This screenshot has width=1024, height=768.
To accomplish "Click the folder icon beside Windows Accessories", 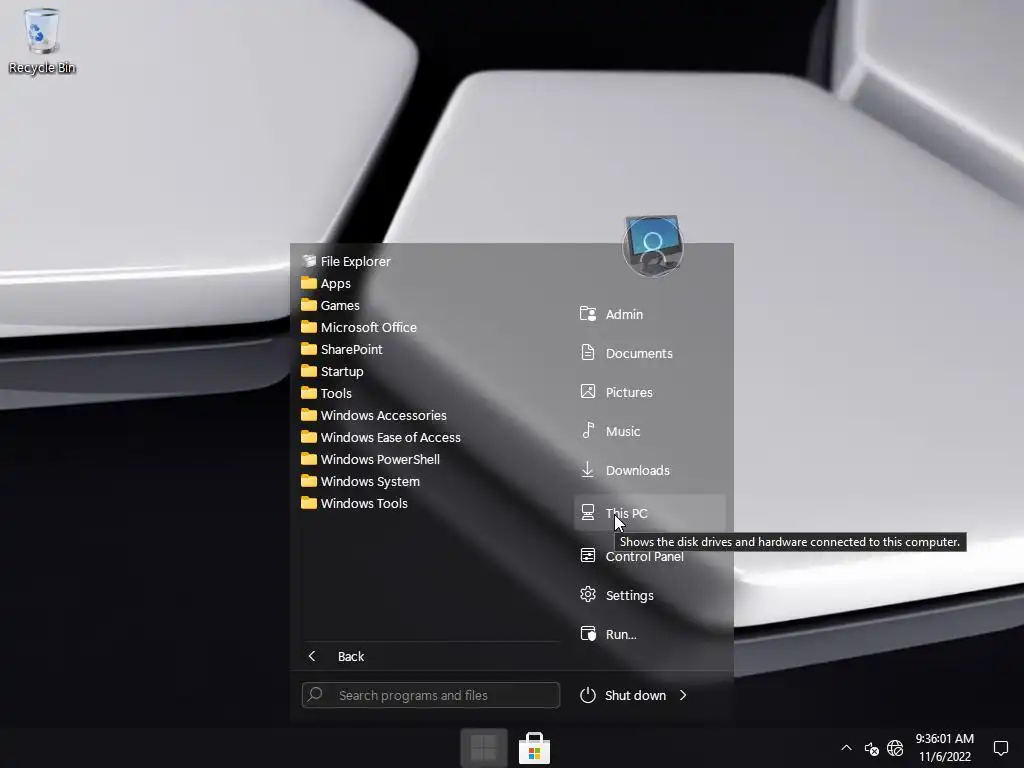I will pos(309,415).
